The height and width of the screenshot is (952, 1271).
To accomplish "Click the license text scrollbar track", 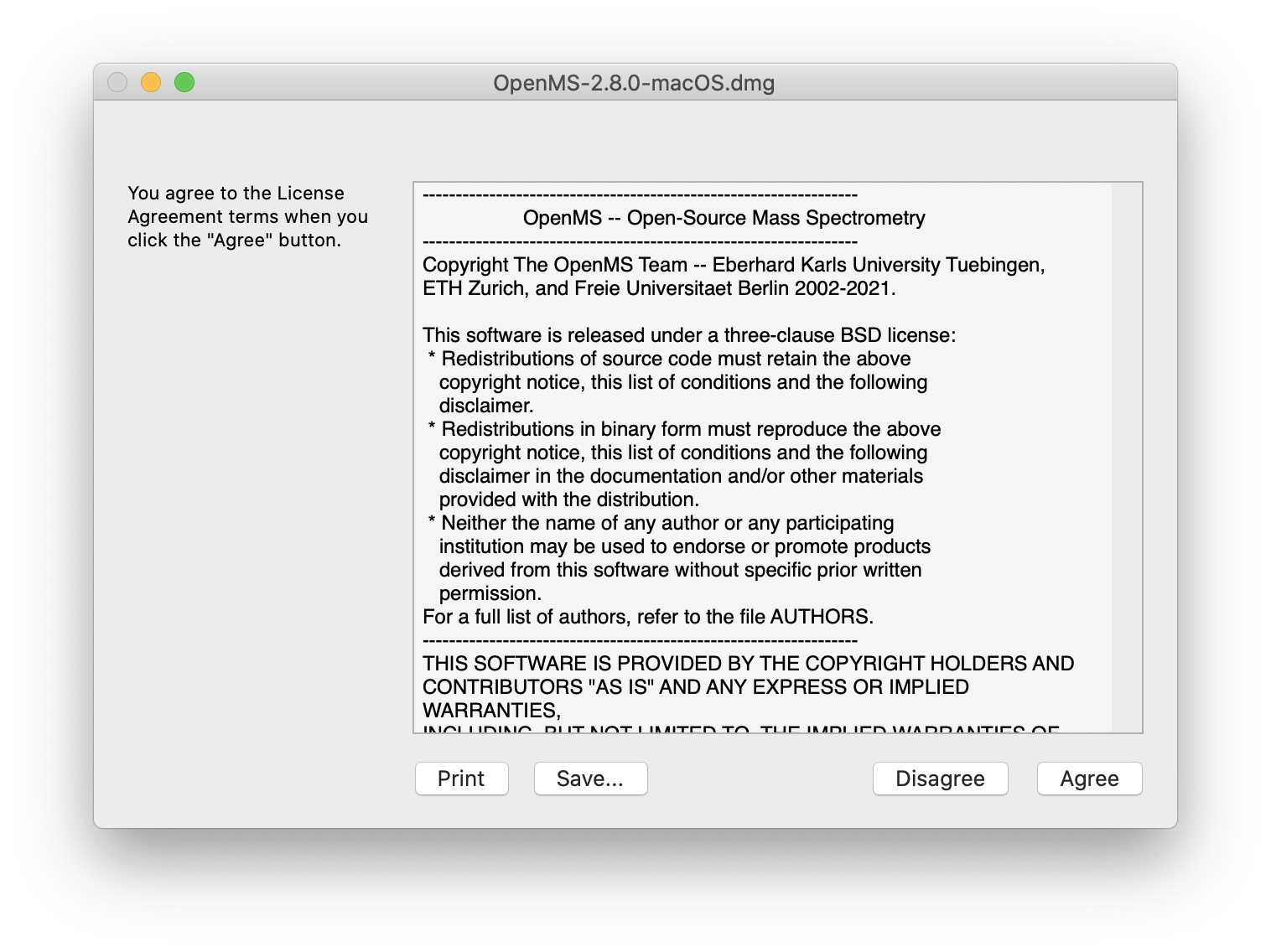I will [1127, 458].
